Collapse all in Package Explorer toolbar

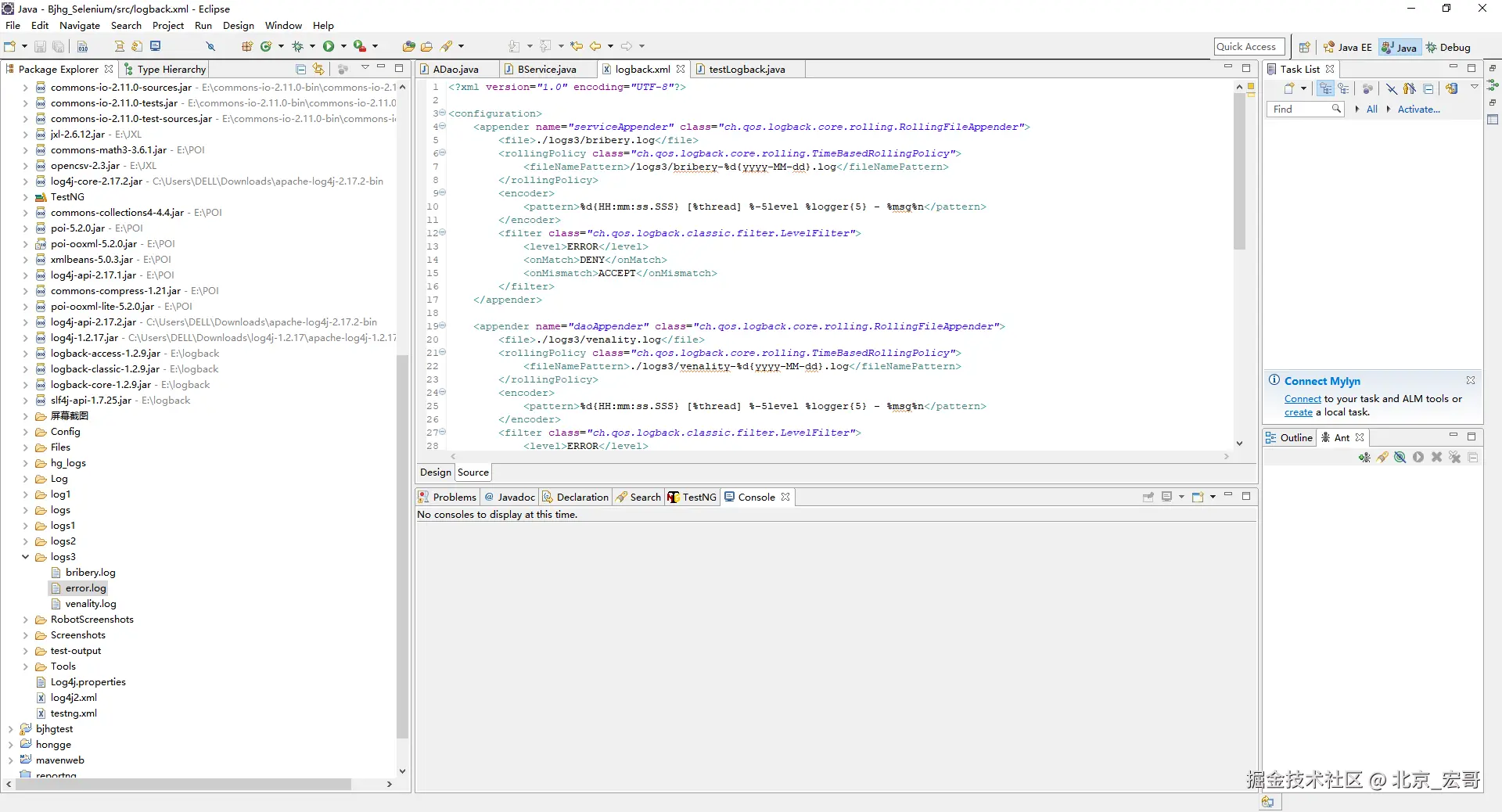click(x=300, y=69)
